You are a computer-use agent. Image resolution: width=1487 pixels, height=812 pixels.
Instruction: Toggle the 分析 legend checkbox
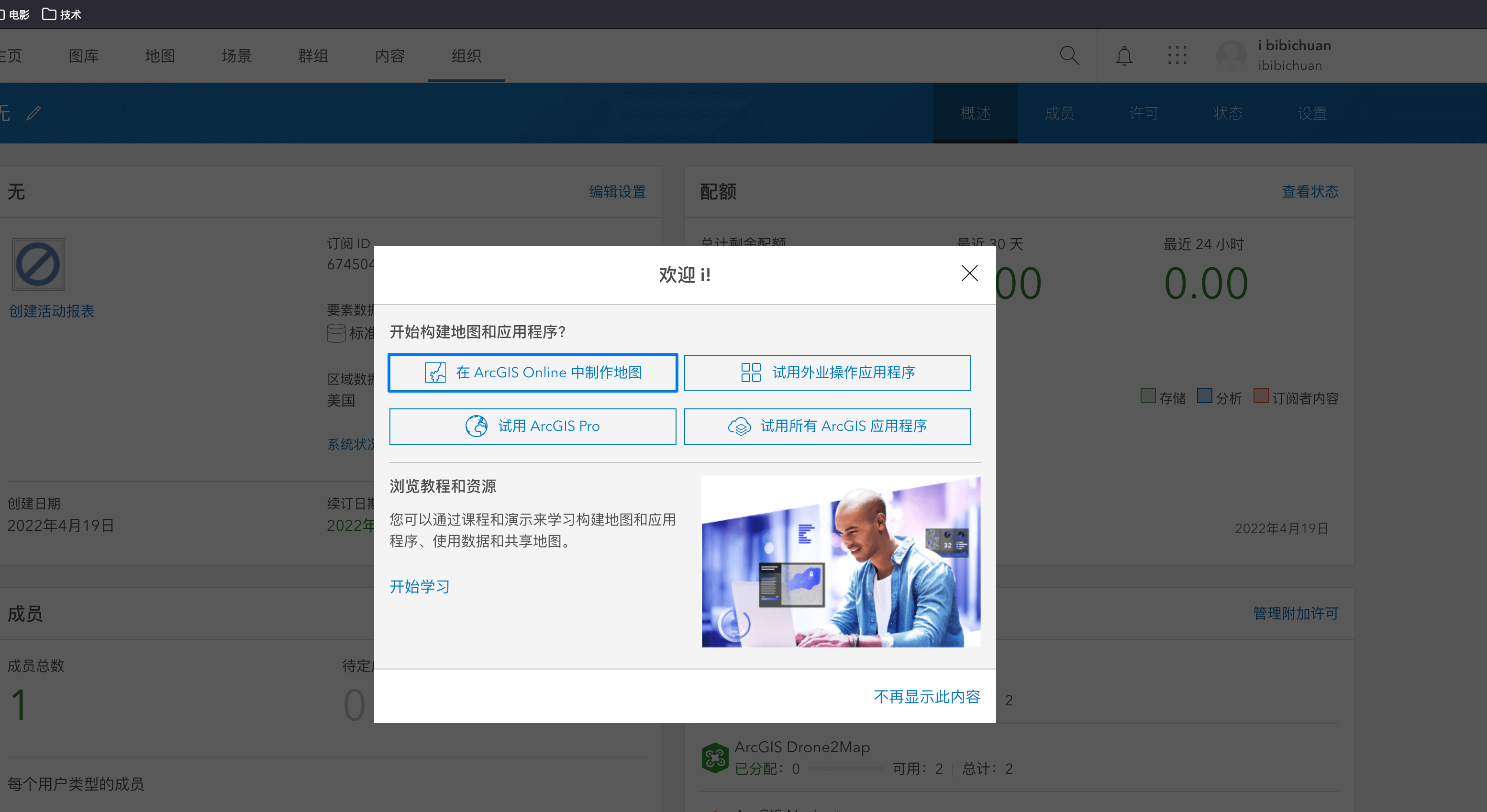pyautogui.click(x=1204, y=396)
